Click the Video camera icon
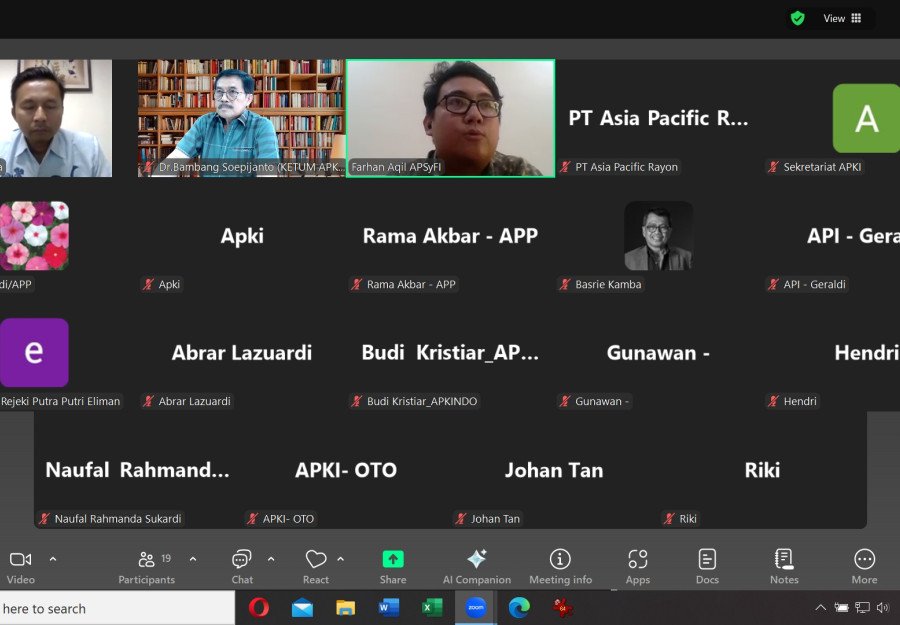Screen dimensions: 900x625 [x=21, y=559]
